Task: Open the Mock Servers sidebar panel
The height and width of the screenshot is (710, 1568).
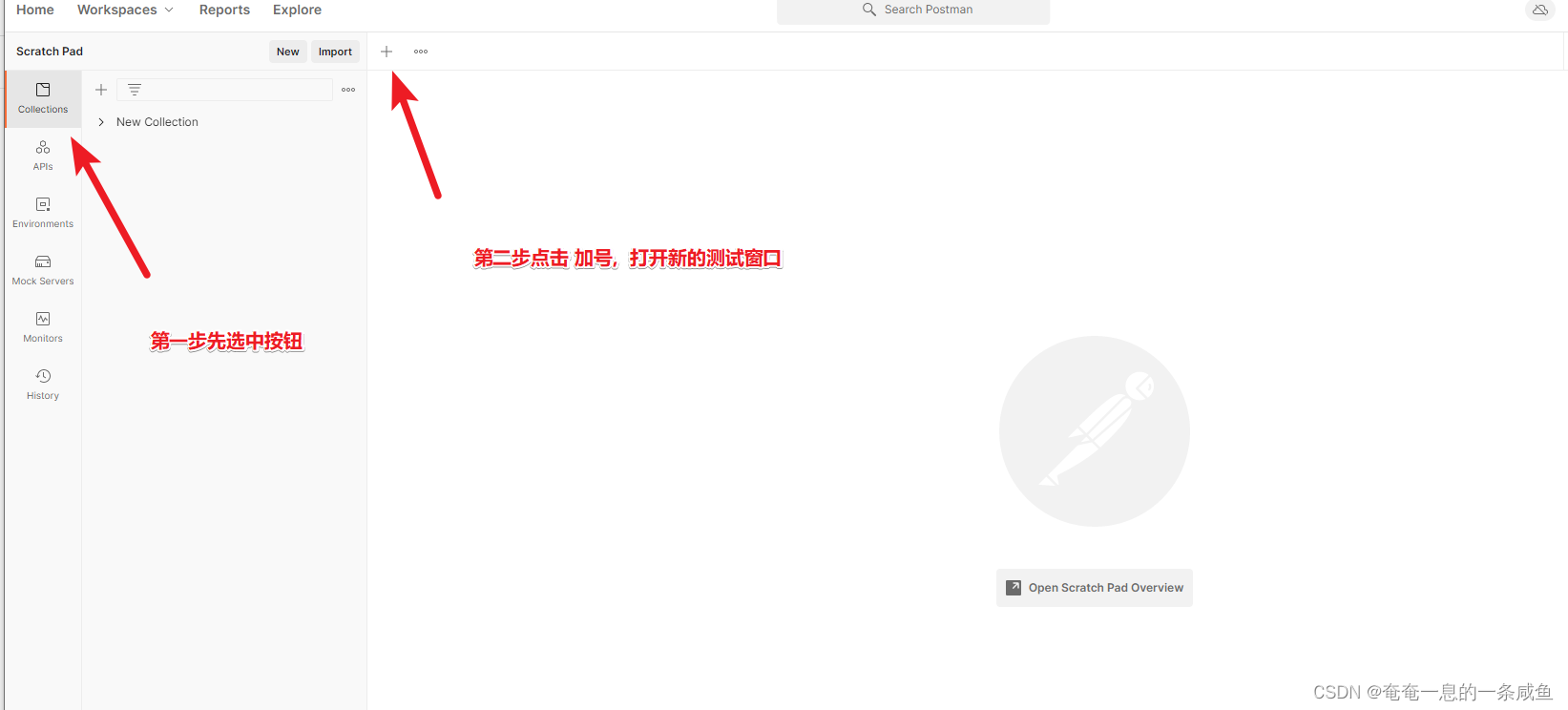Action: [43, 270]
